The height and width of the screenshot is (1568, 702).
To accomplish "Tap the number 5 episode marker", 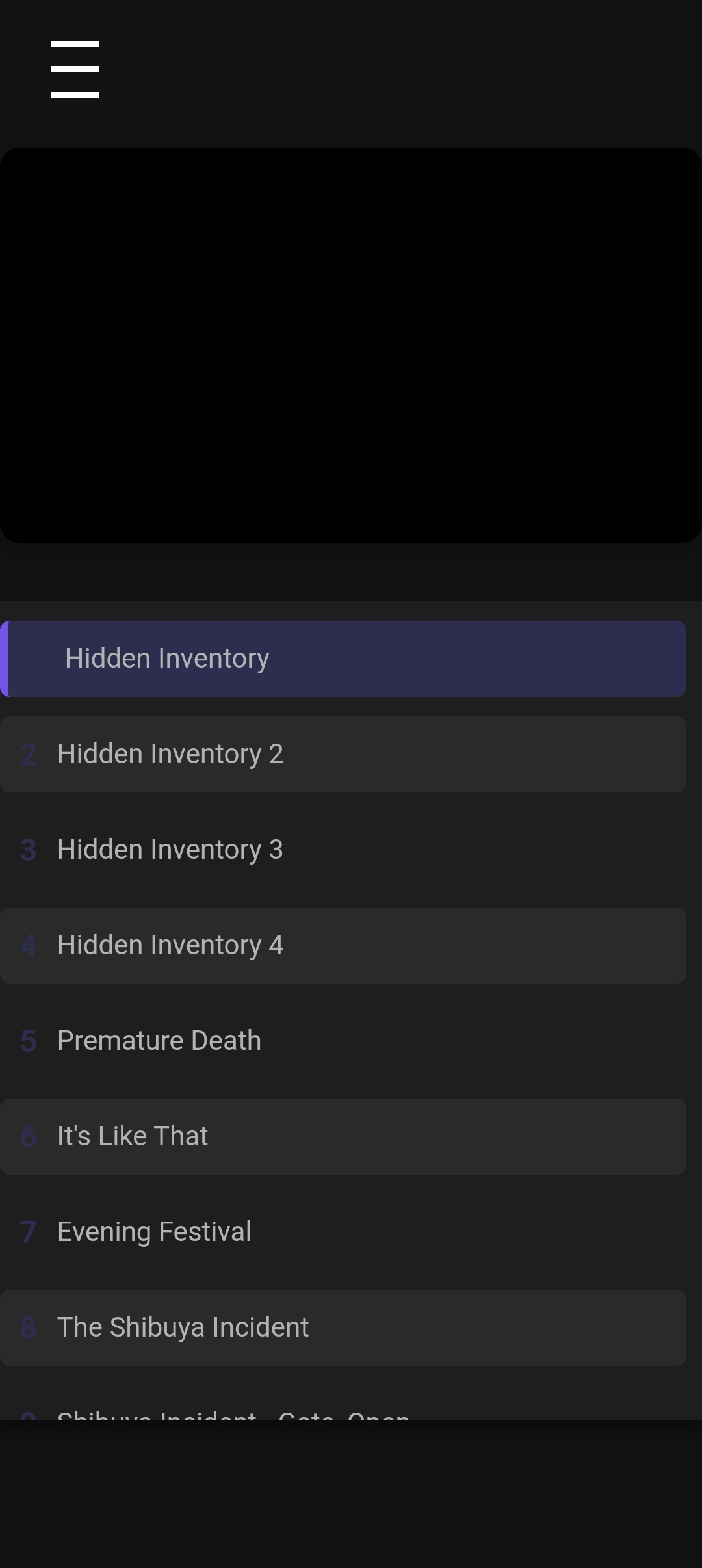I will 28,1041.
